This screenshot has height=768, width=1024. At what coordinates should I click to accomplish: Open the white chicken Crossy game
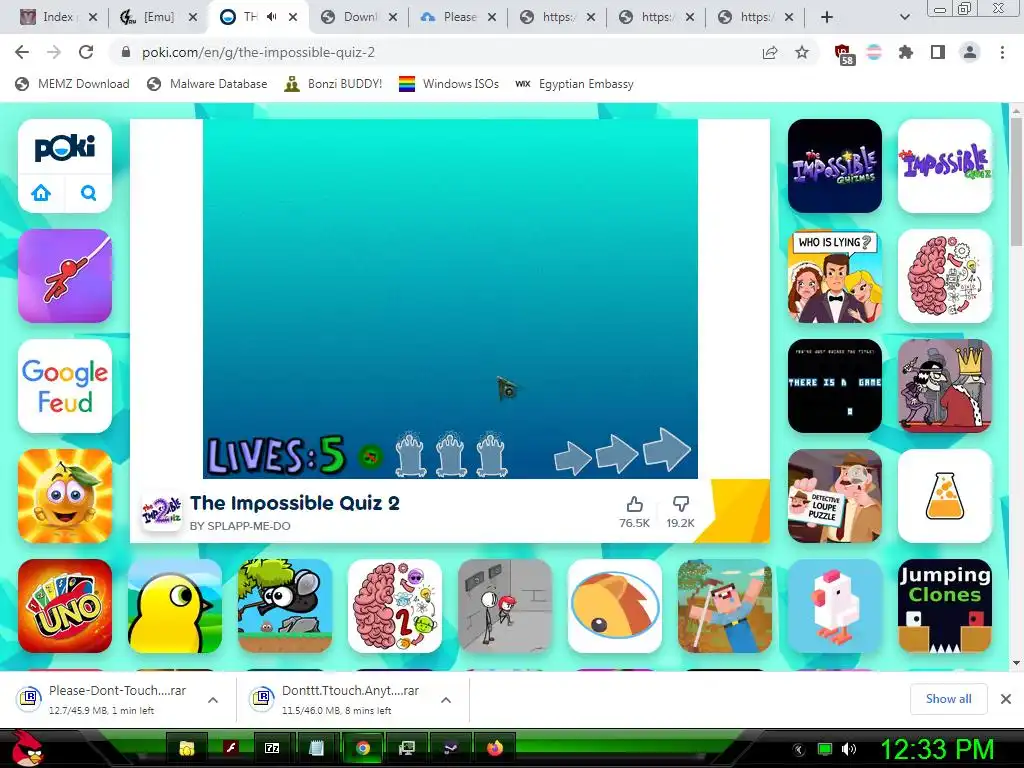click(x=835, y=605)
